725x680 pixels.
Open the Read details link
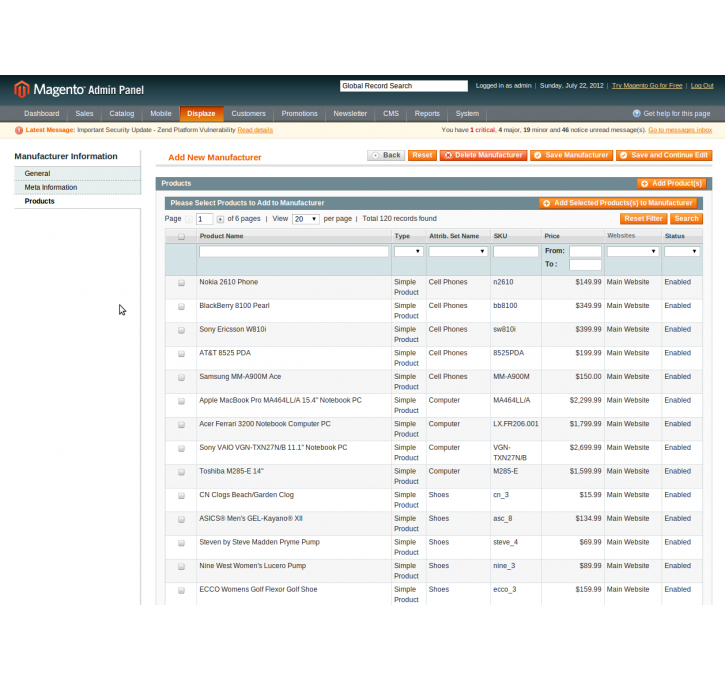255,130
